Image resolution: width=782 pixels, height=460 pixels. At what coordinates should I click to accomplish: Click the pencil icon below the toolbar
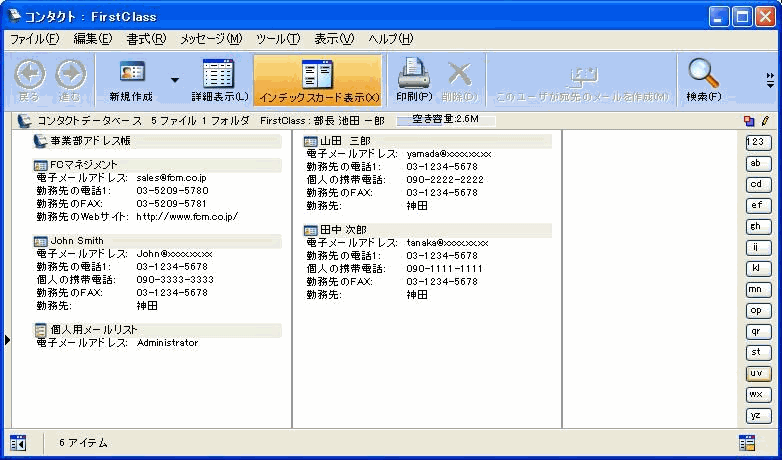click(764, 120)
